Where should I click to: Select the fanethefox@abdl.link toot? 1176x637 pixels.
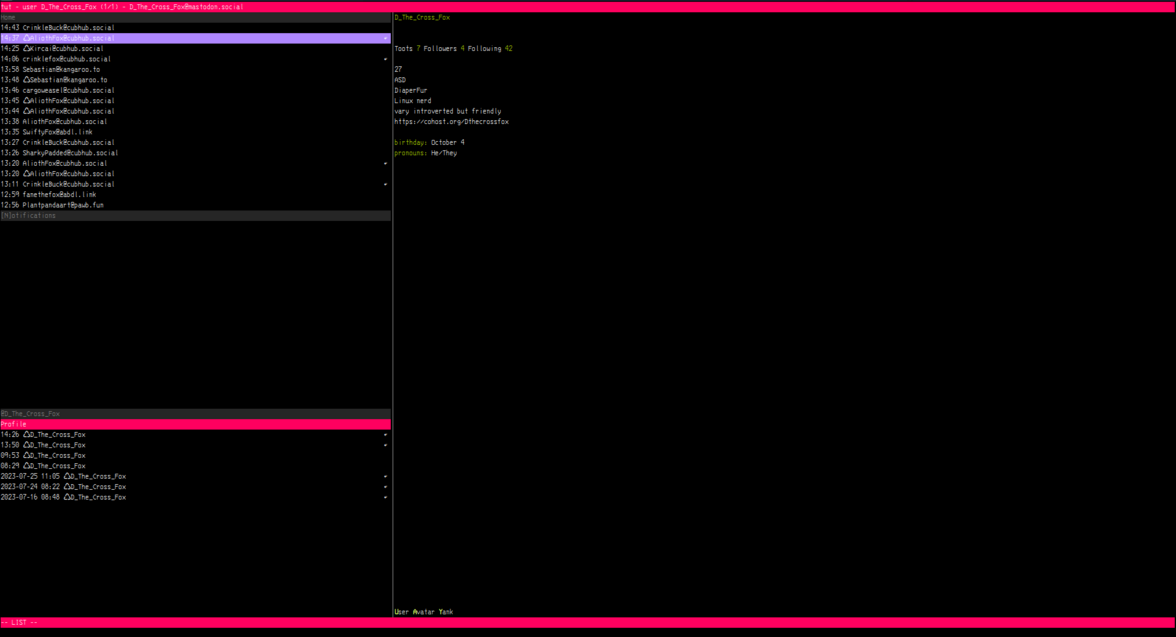pos(195,195)
